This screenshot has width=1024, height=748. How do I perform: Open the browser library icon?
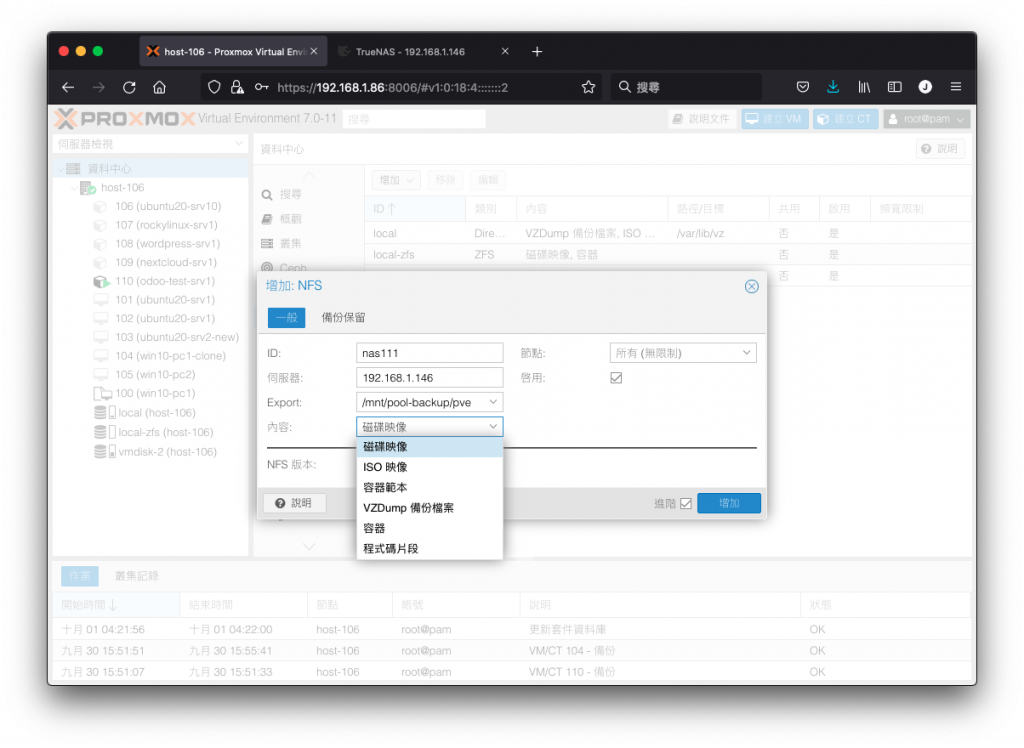[864, 87]
